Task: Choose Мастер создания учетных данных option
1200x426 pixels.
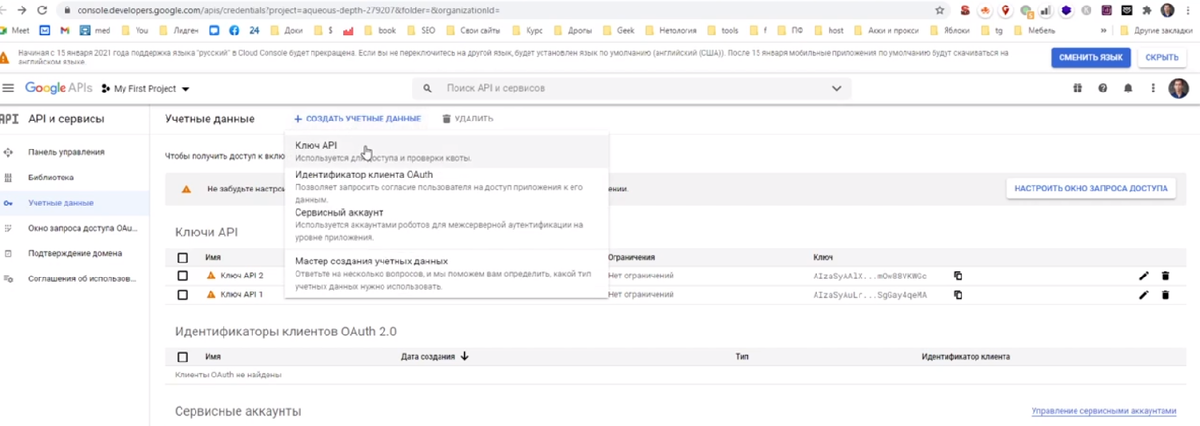Action: 446,273
